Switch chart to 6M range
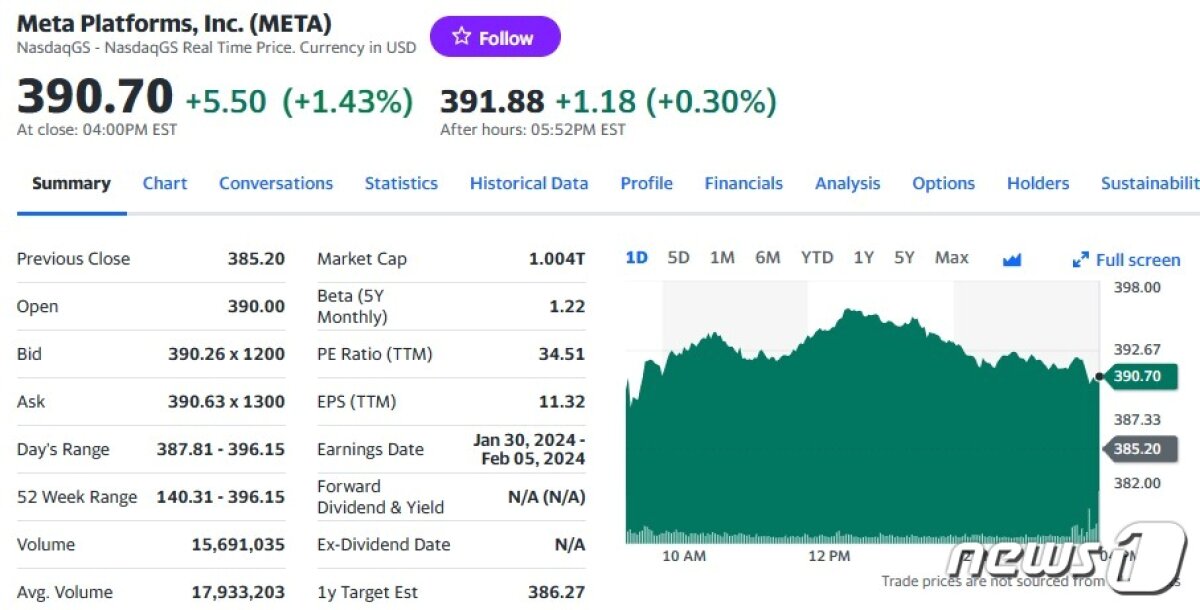 click(x=767, y=258)
